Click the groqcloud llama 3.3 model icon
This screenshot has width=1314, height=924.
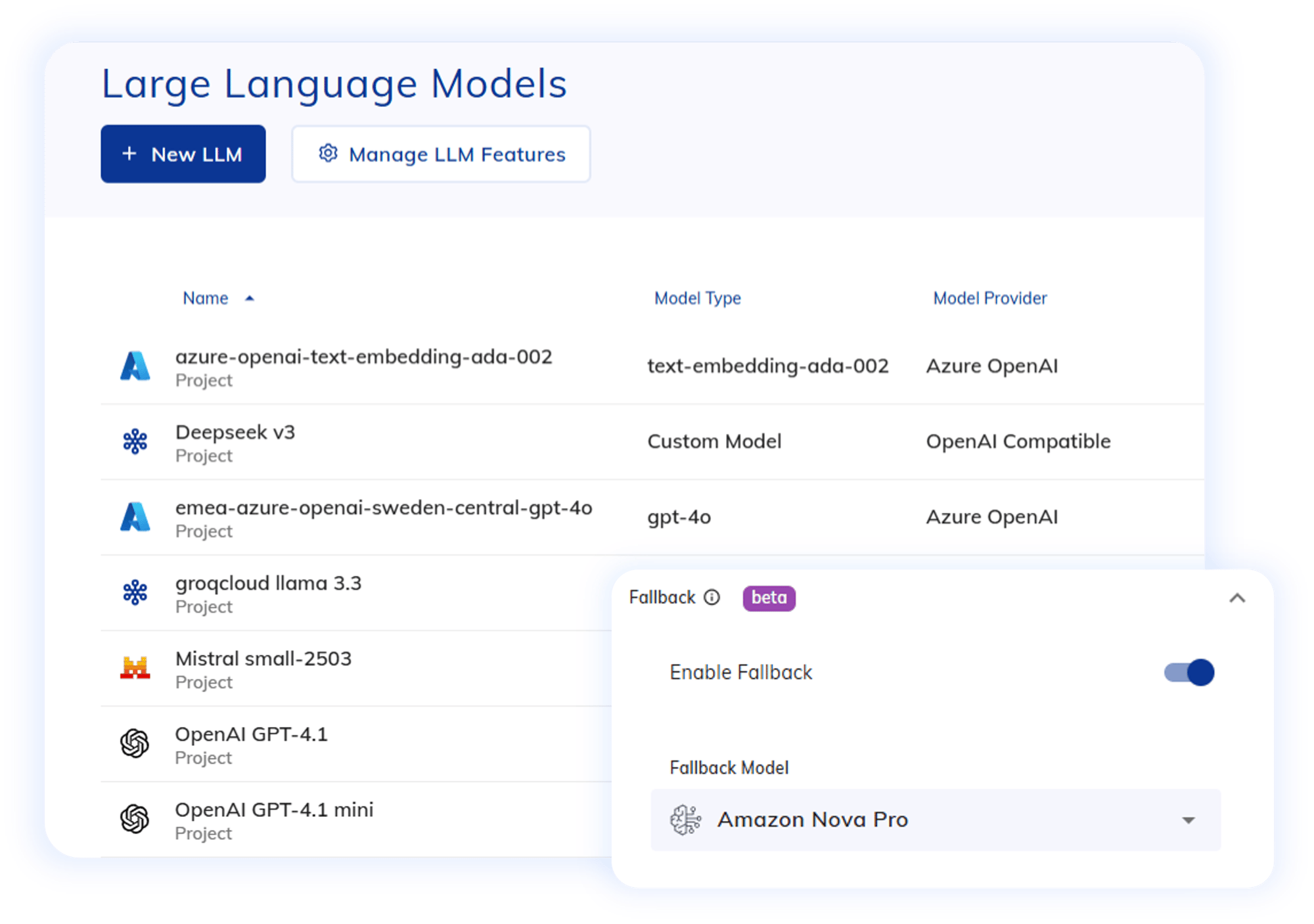click(135, 592)
